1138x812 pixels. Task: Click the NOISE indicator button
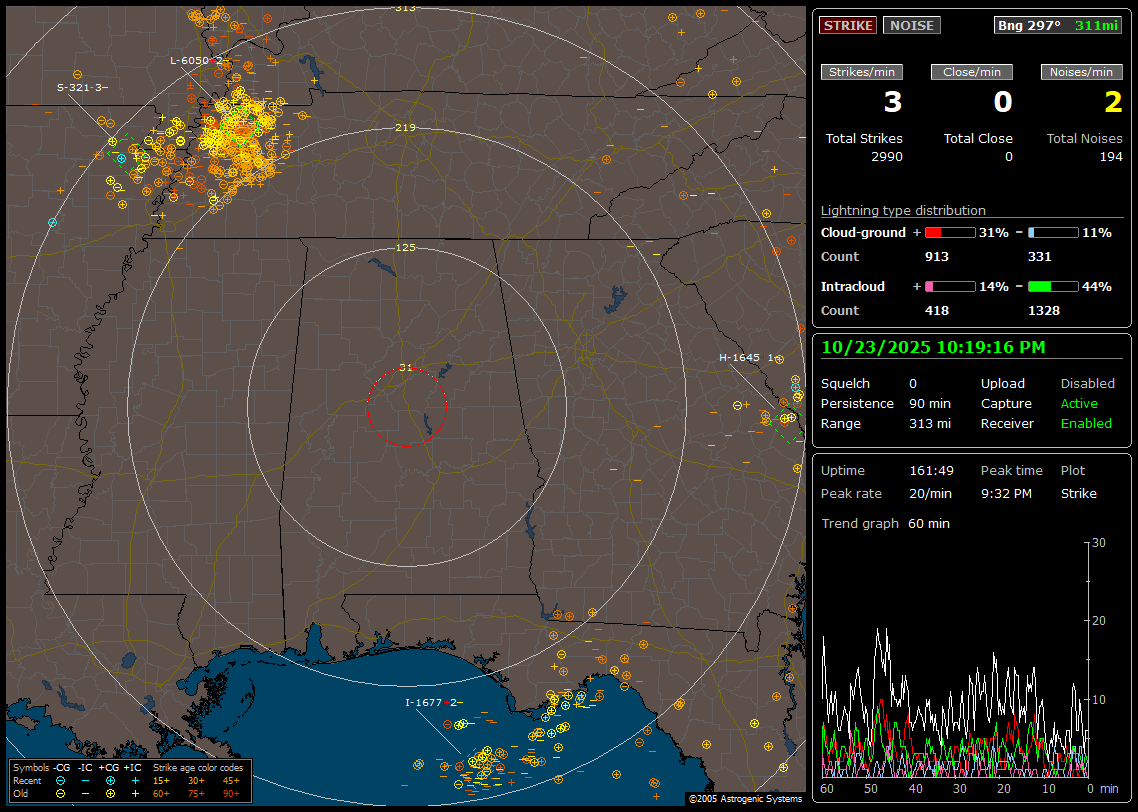coord(911,26)
